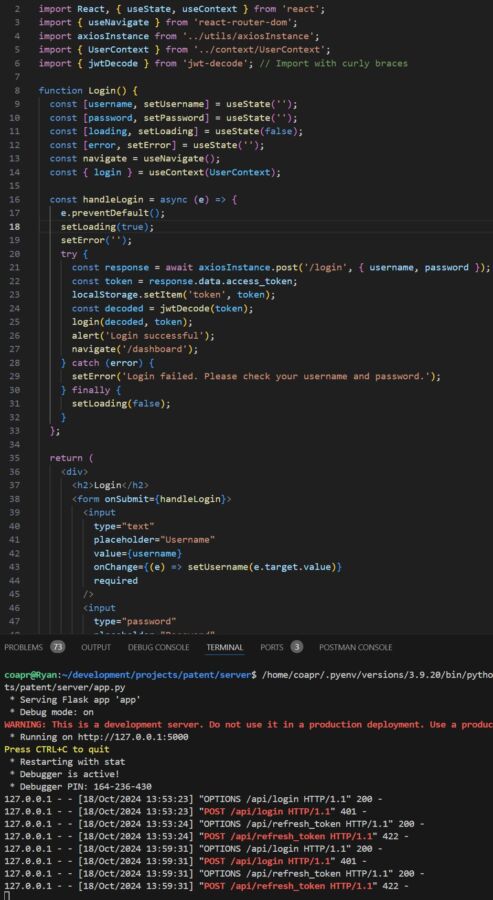Click setLoading(true) on line 18
493x900 pixels.
tap(107, 226)
